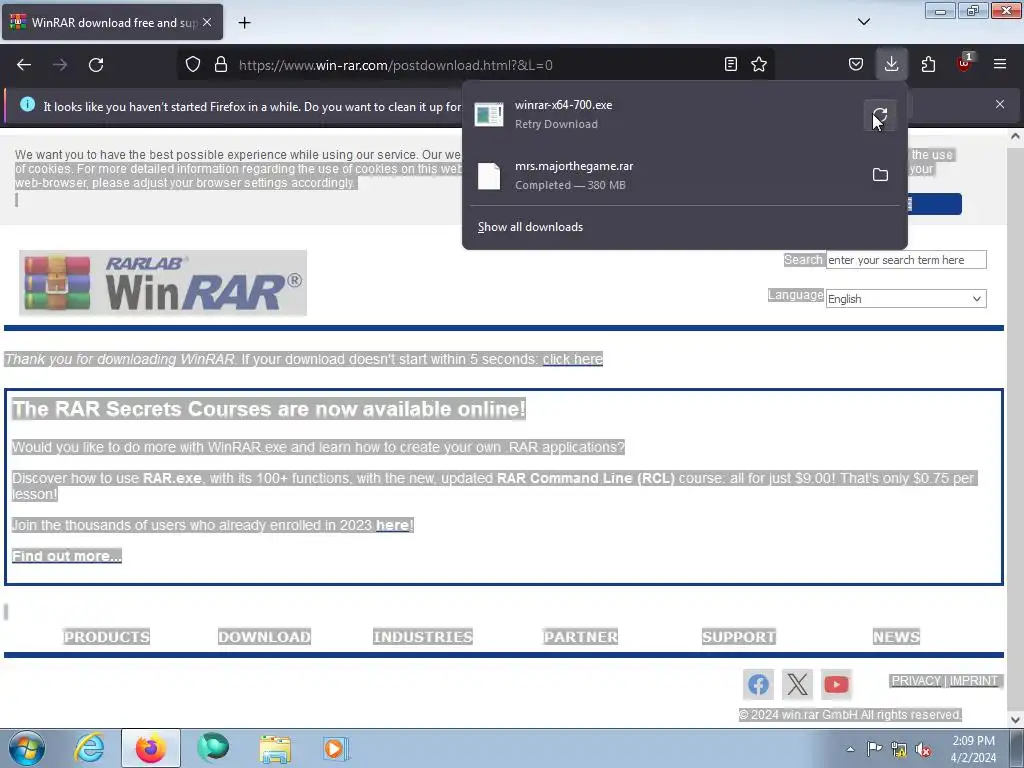Open the X (Twitter) social icon
The height and width of the screenshot is (768, 1024).
[x=797, y=684]
